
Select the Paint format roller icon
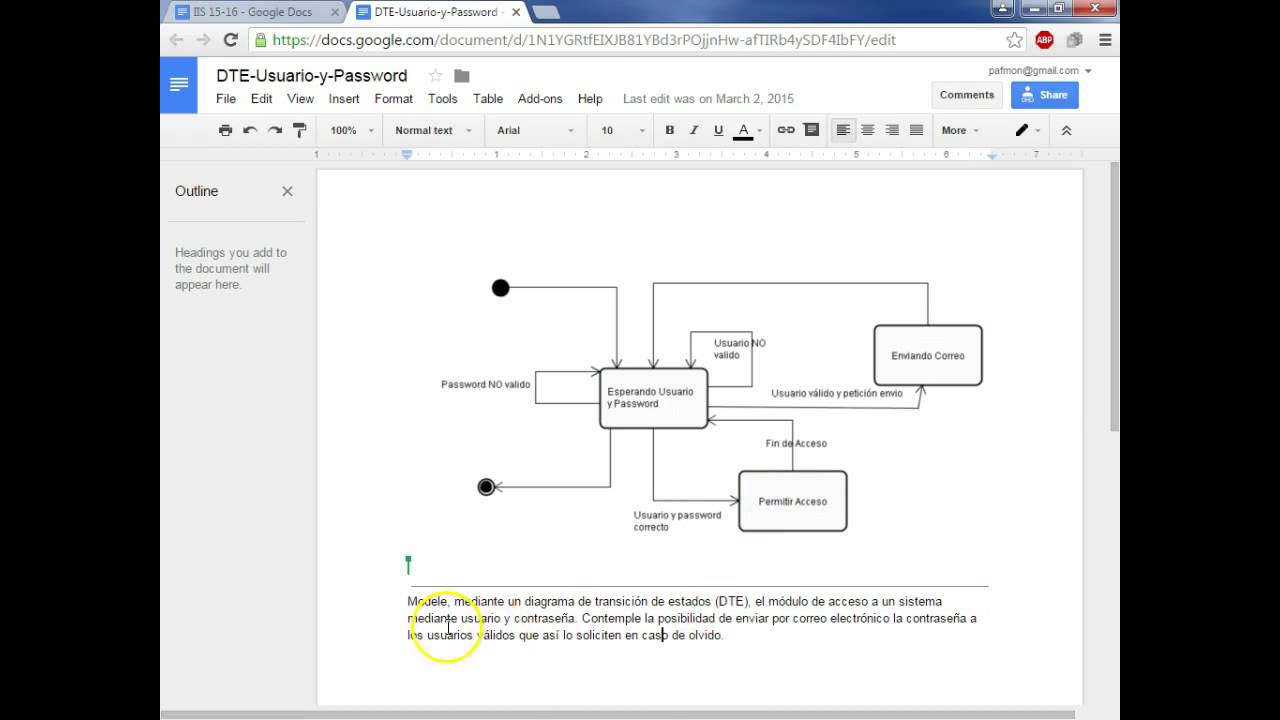click(x=299, y=130)
